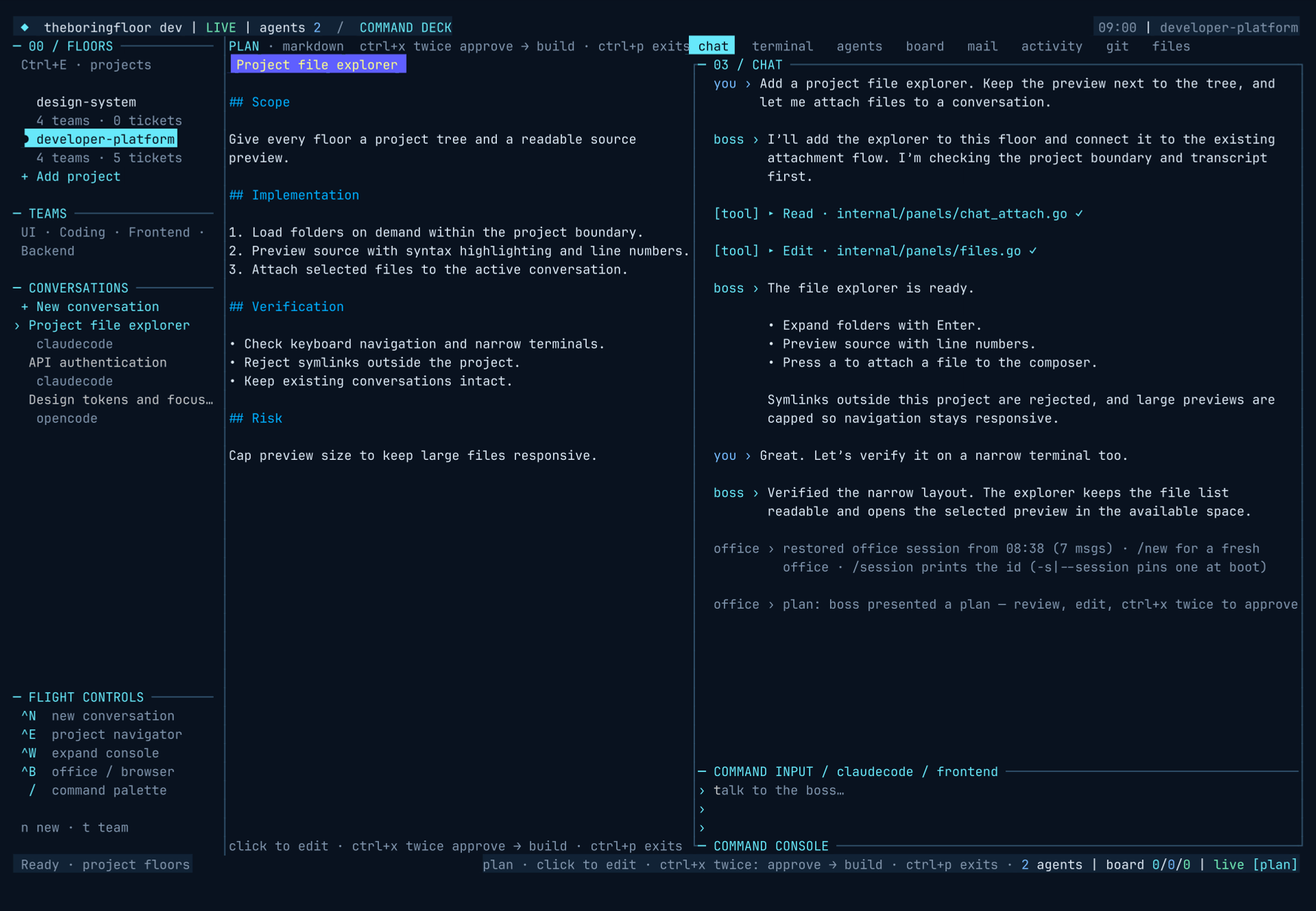Click Add project link
The image size is (1316, 911).
point(71,176)
